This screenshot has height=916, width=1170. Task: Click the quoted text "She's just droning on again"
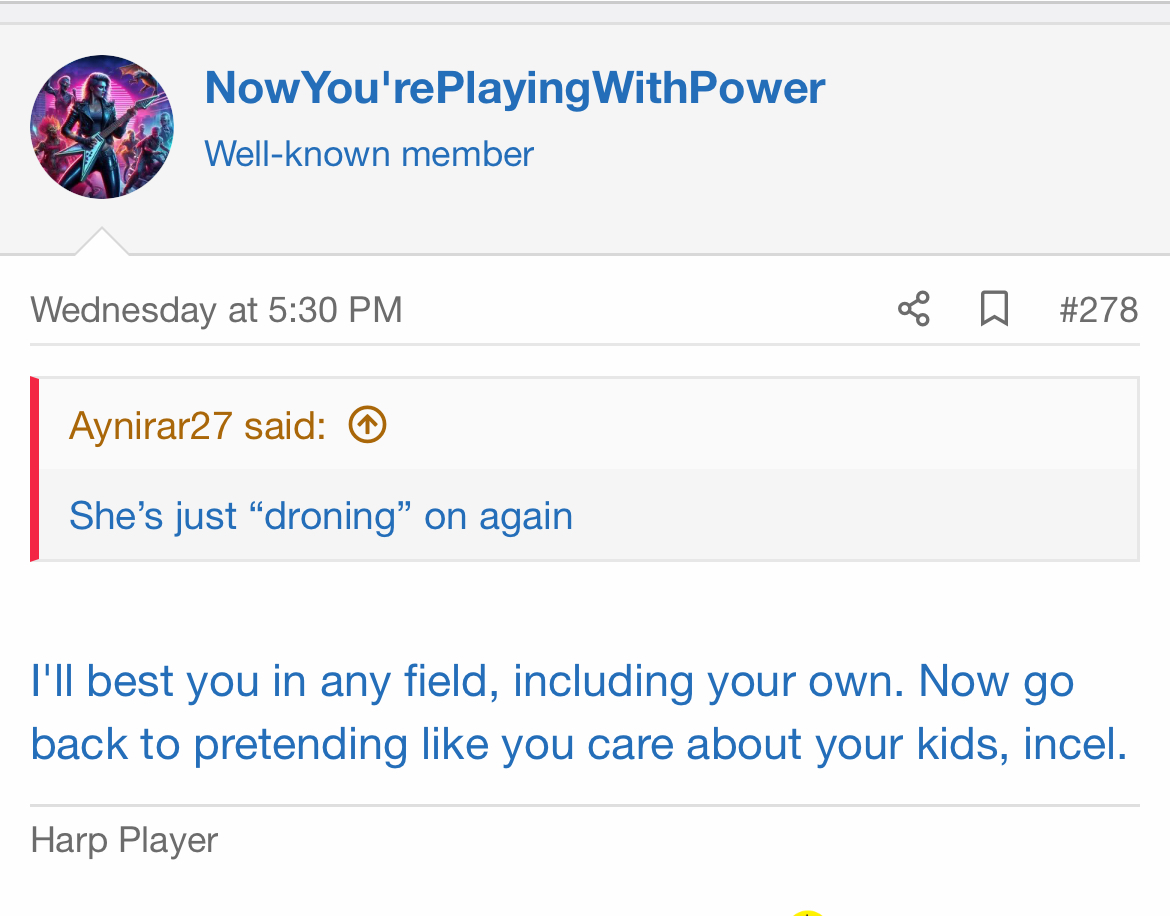[320, 516]
